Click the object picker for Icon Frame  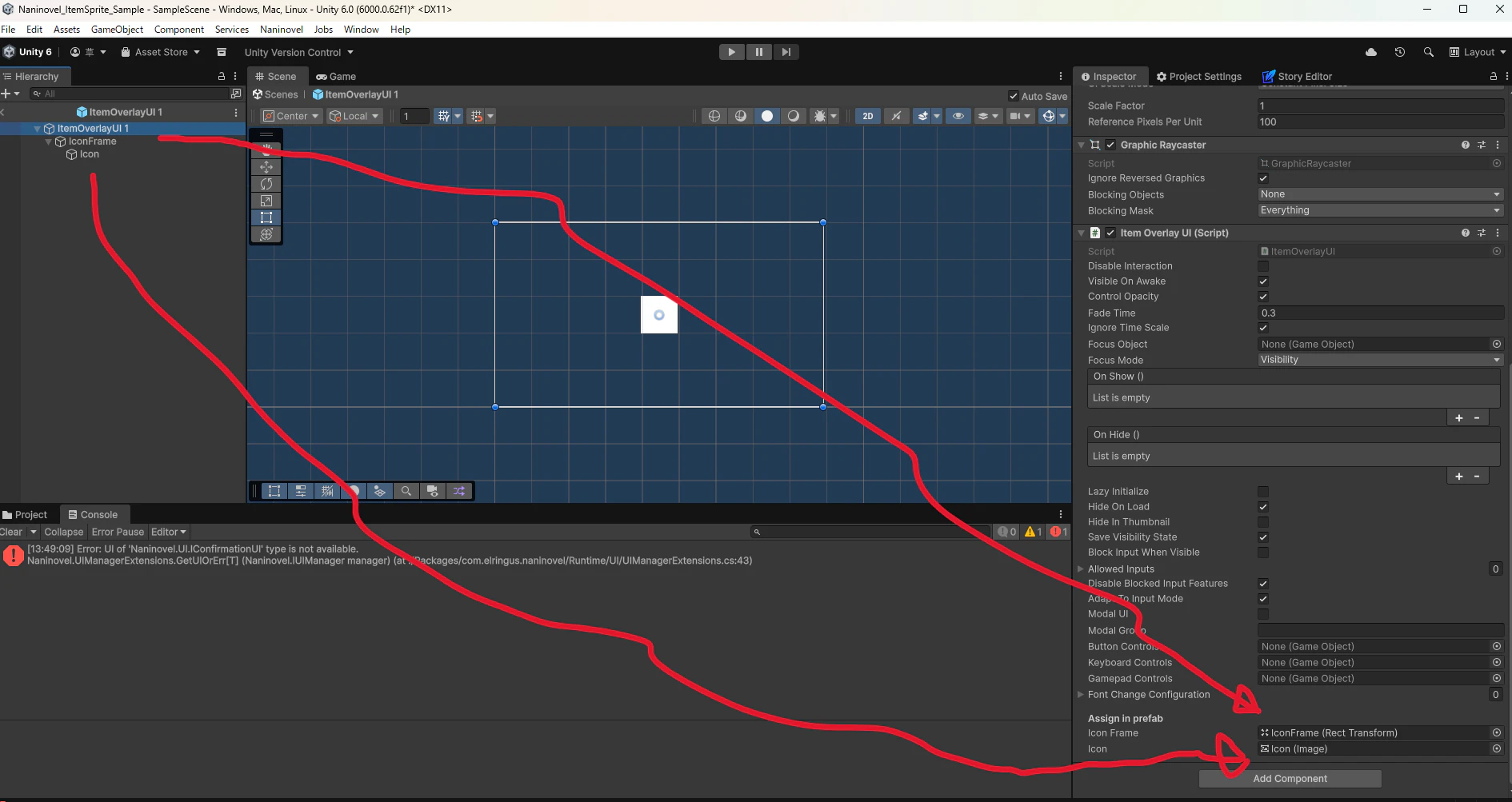tap(1496, 732)
